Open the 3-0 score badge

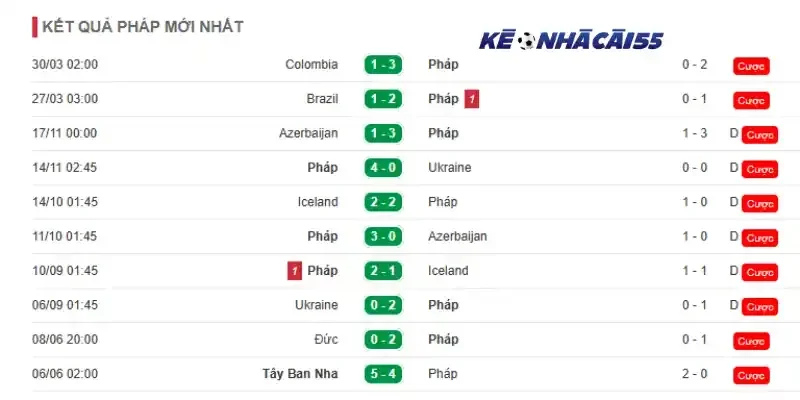click(x=383, y=237)
